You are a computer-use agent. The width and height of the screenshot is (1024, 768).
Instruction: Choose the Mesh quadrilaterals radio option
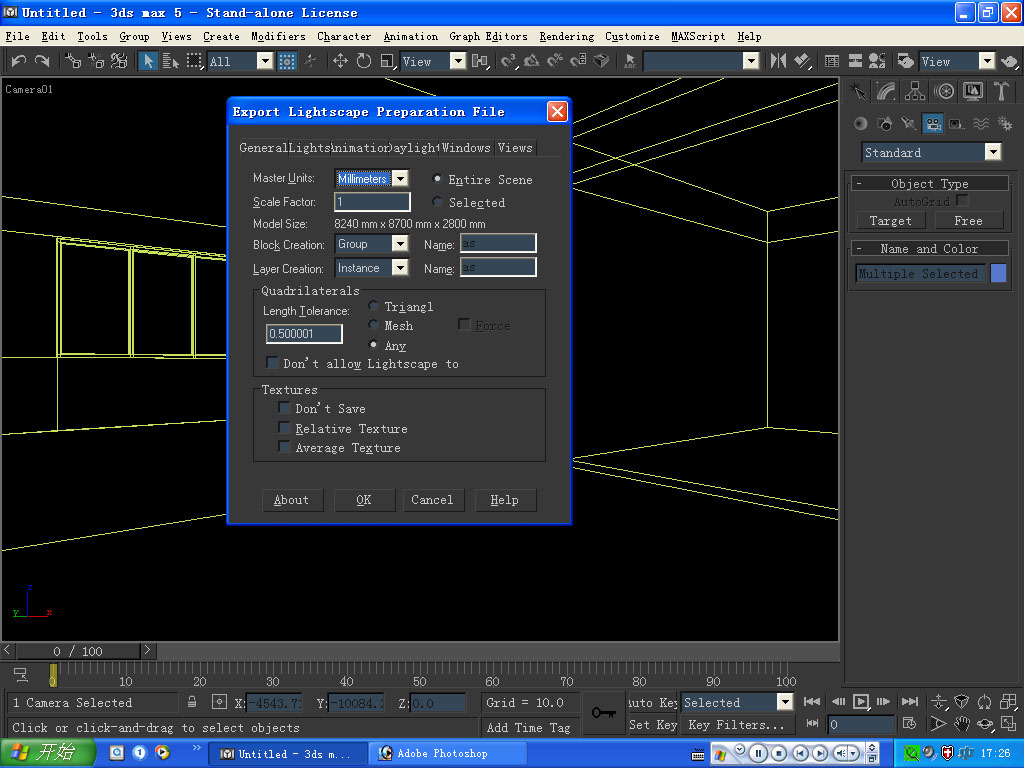pyautogui.click(x=374, y=325)
